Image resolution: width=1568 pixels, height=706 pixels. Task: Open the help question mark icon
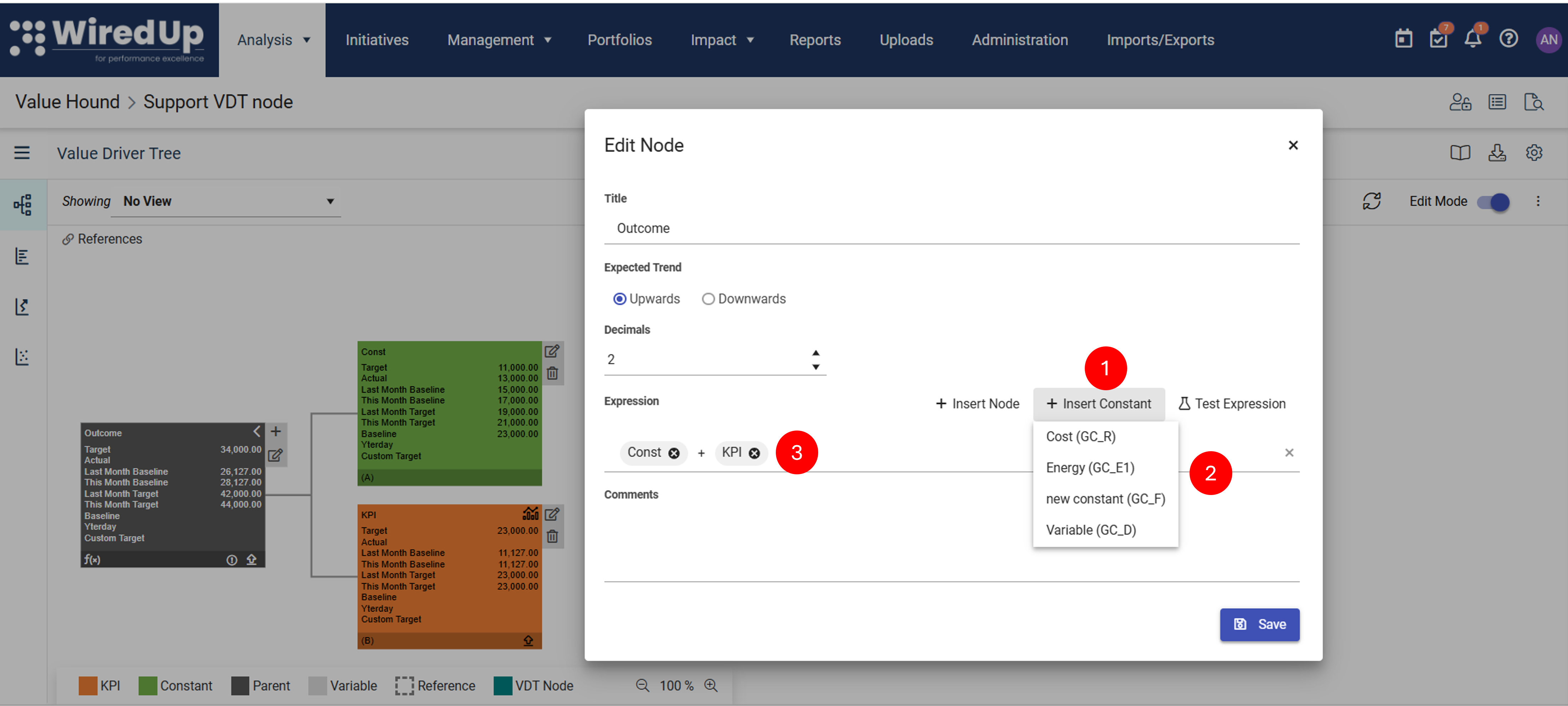coord(1508,39)
